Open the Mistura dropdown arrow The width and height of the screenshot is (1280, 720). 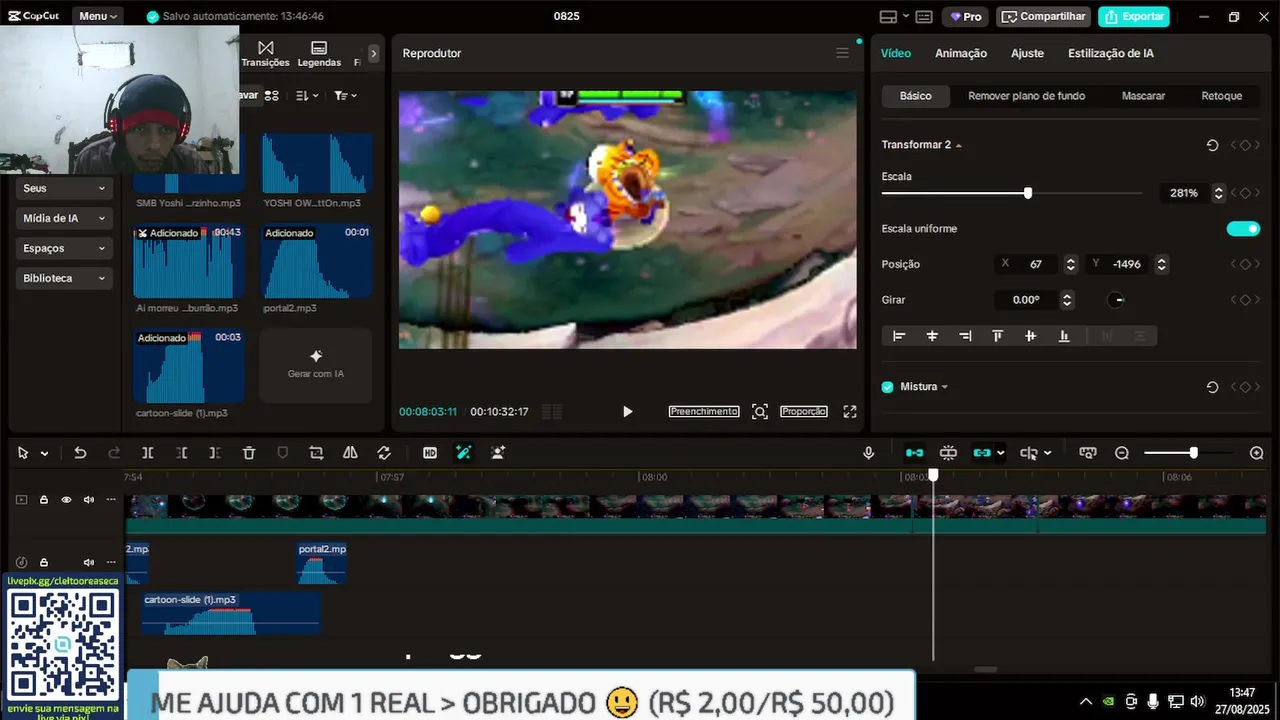tap(945, 387)
